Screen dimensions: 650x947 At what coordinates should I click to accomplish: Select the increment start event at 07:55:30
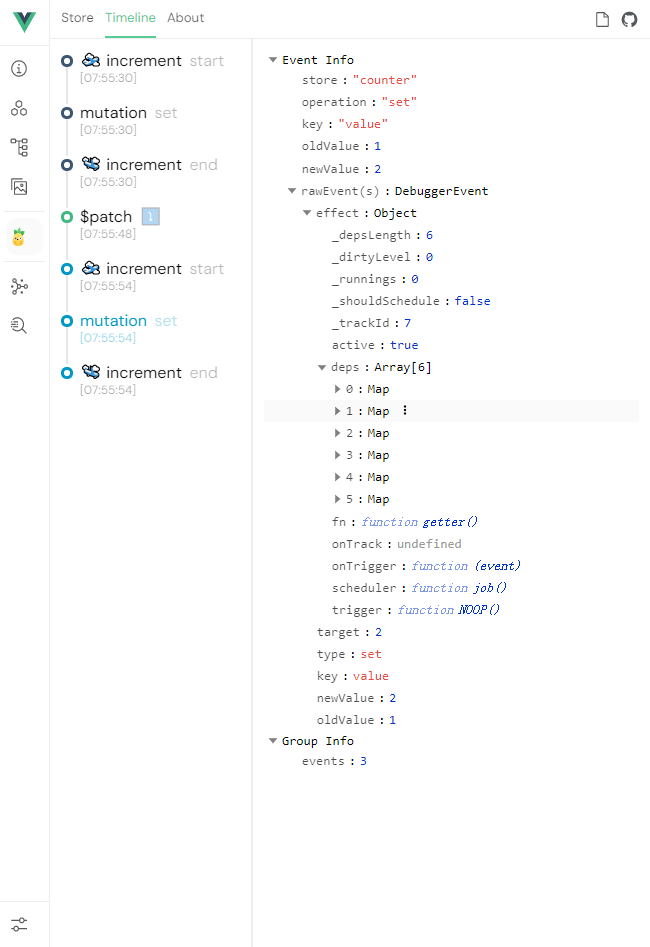pyautogui.click(x=144, y=61)
